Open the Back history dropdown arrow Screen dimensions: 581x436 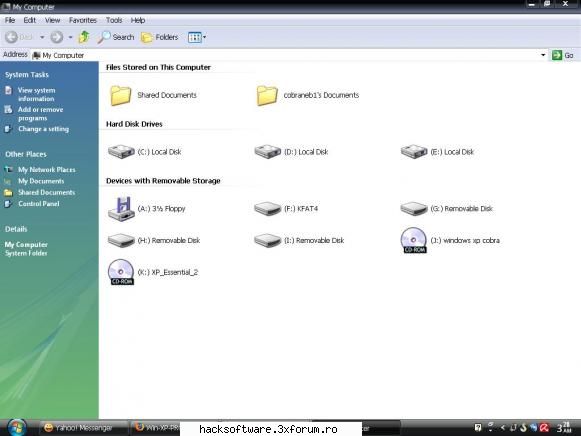point(42,37)
